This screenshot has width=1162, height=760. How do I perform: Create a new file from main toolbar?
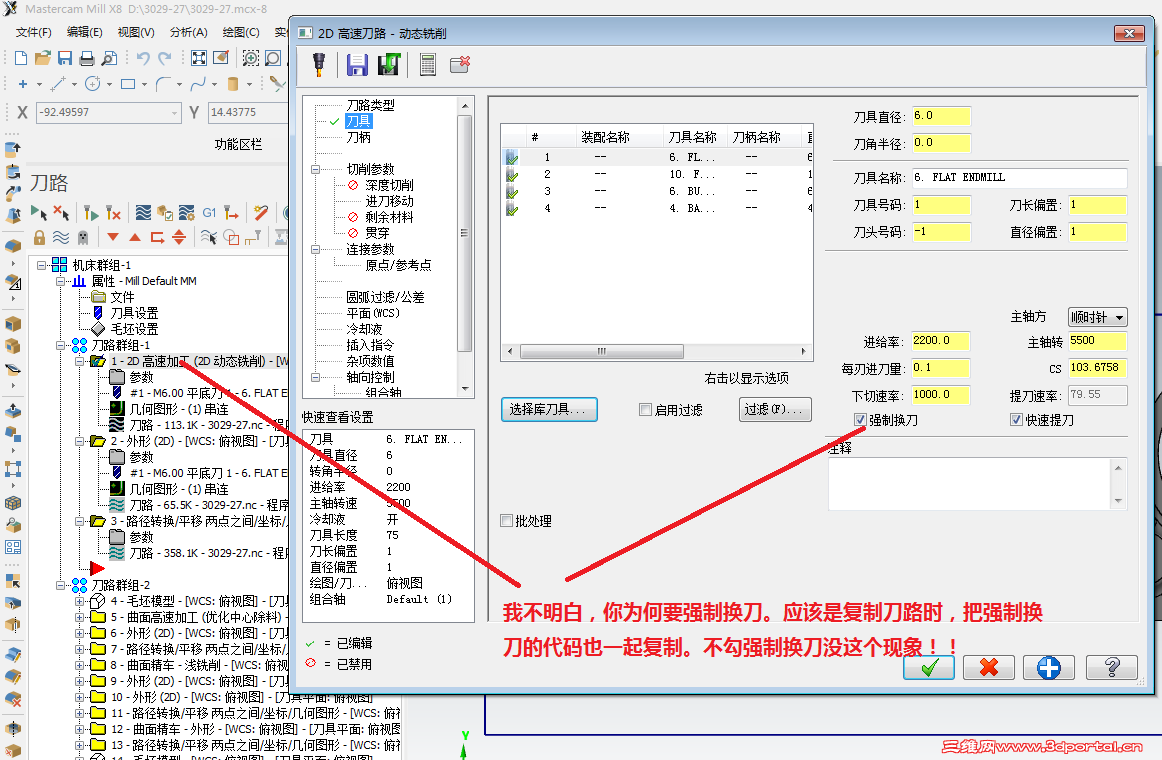21,59
